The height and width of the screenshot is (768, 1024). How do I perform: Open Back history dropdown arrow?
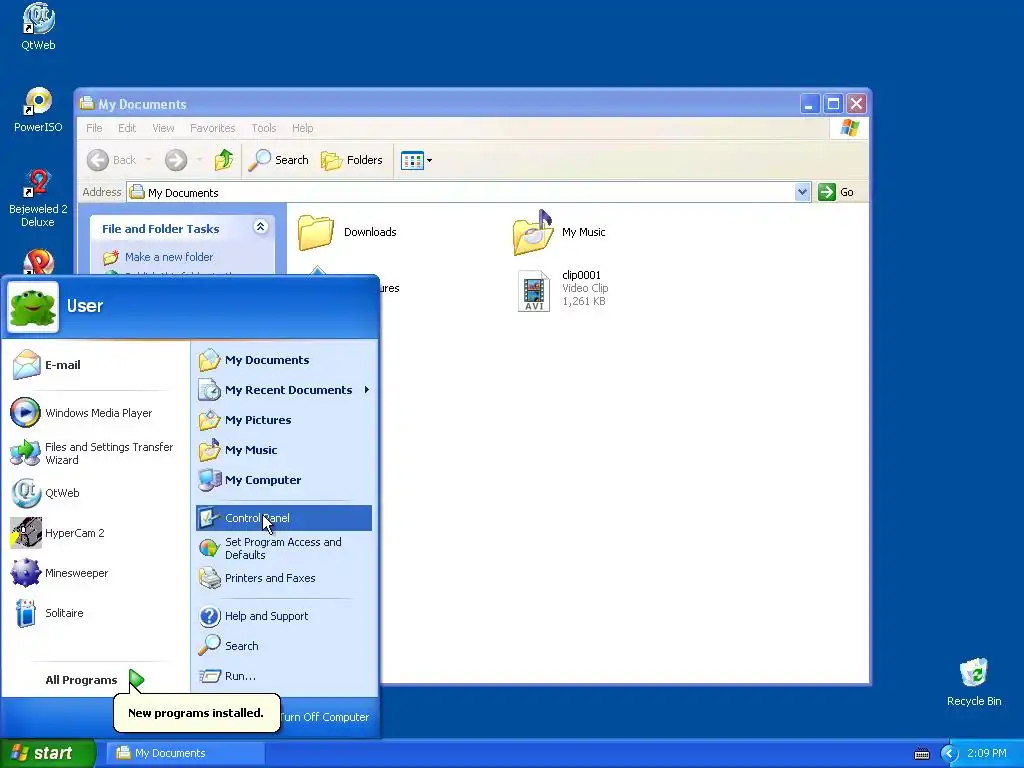(x=148, y=160)
